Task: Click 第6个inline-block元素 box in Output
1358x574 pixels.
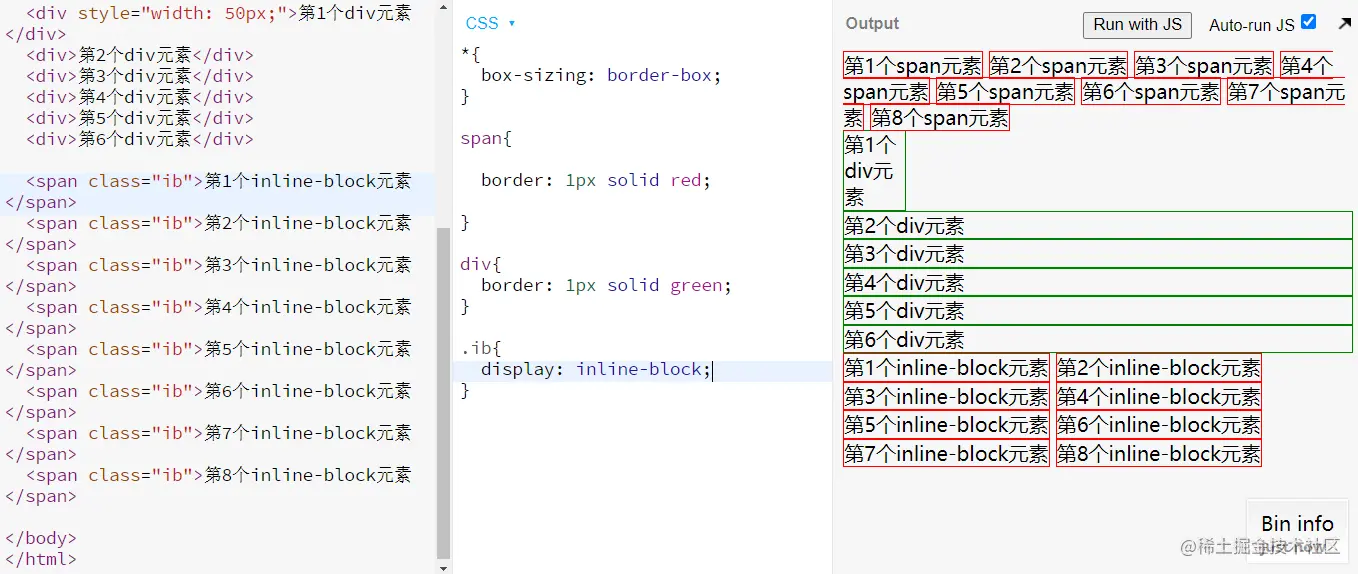Action: tap(1158, 425)
